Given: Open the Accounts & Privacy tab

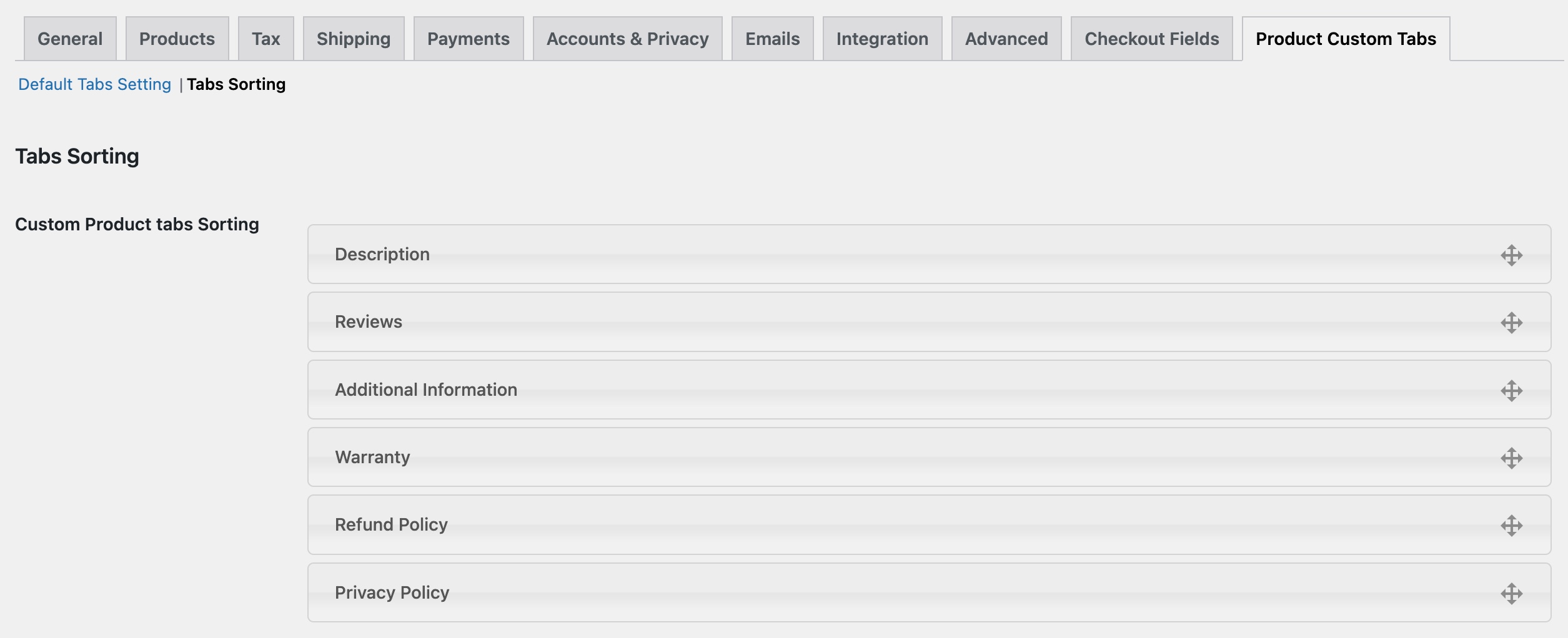Looking at the screenshot, I should pos(627,38).
